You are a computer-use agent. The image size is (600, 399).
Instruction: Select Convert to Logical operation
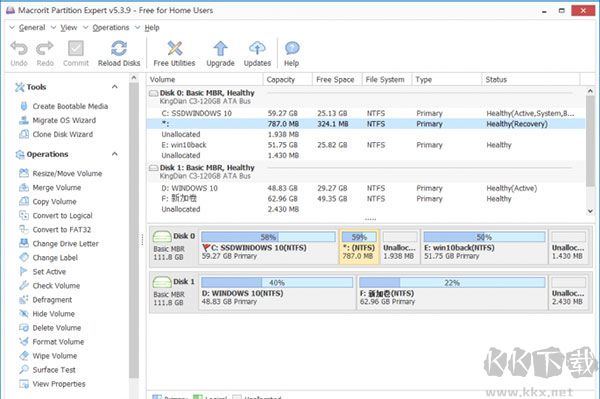[56, 216]
